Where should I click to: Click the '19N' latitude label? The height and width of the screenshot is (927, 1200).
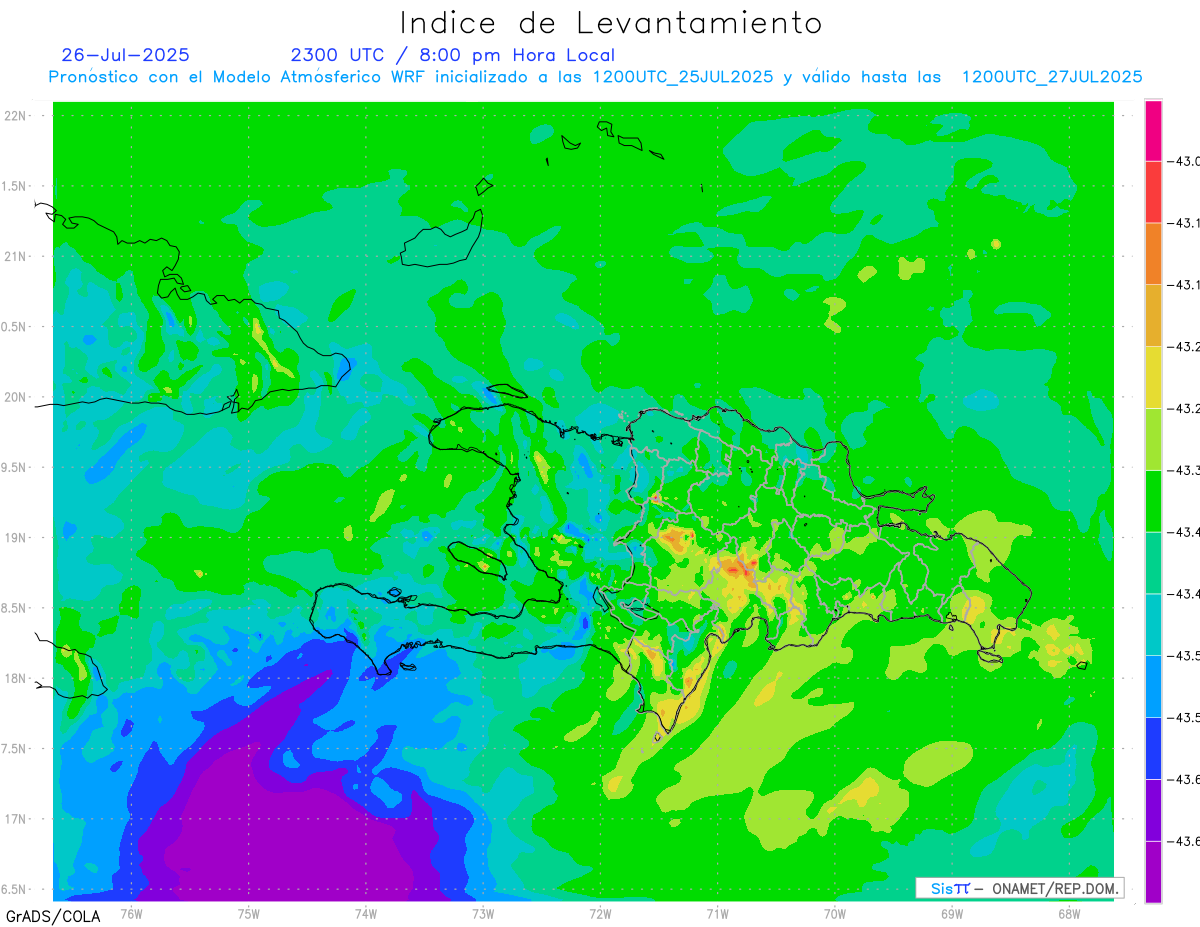tap(16, 538)
